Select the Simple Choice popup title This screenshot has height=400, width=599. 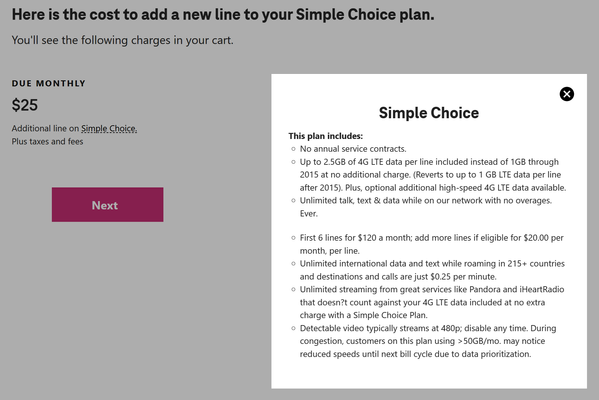click(429, 113)
